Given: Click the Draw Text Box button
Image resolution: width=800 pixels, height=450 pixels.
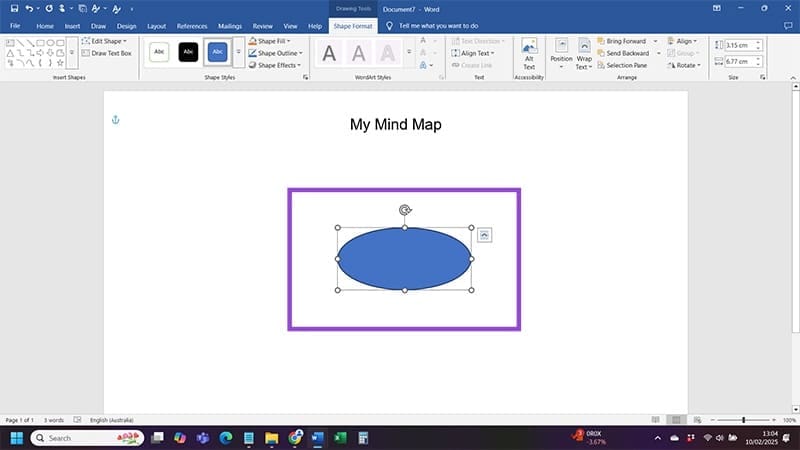Looking at the screenshot, I should coord(106,53).
